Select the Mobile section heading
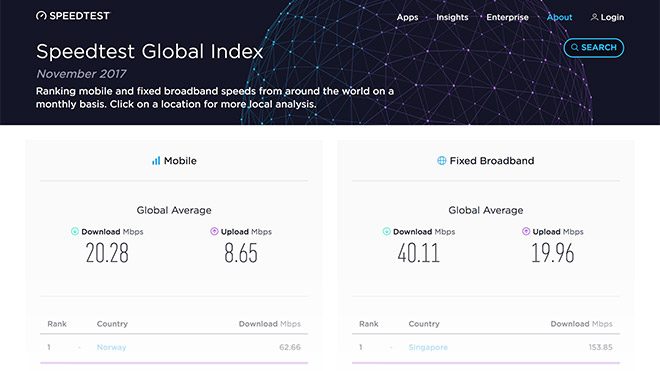The image size is (660, 371). pyautogui.click(x=180, y=160)
